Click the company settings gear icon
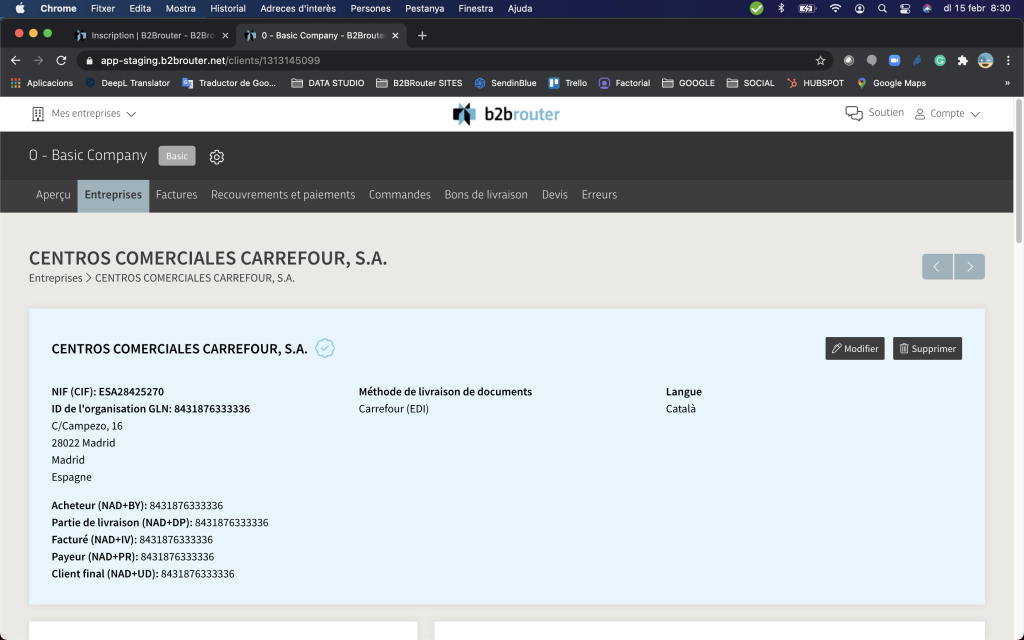Screen dimensions: 1024x640 coord(217,157)
